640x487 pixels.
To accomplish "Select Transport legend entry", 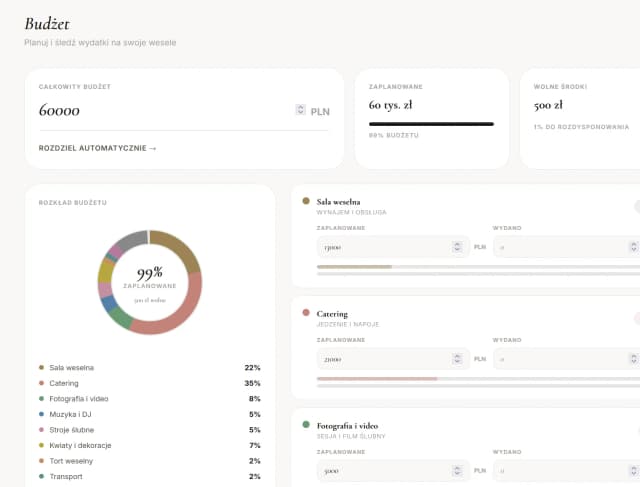I will coord(149,476).
